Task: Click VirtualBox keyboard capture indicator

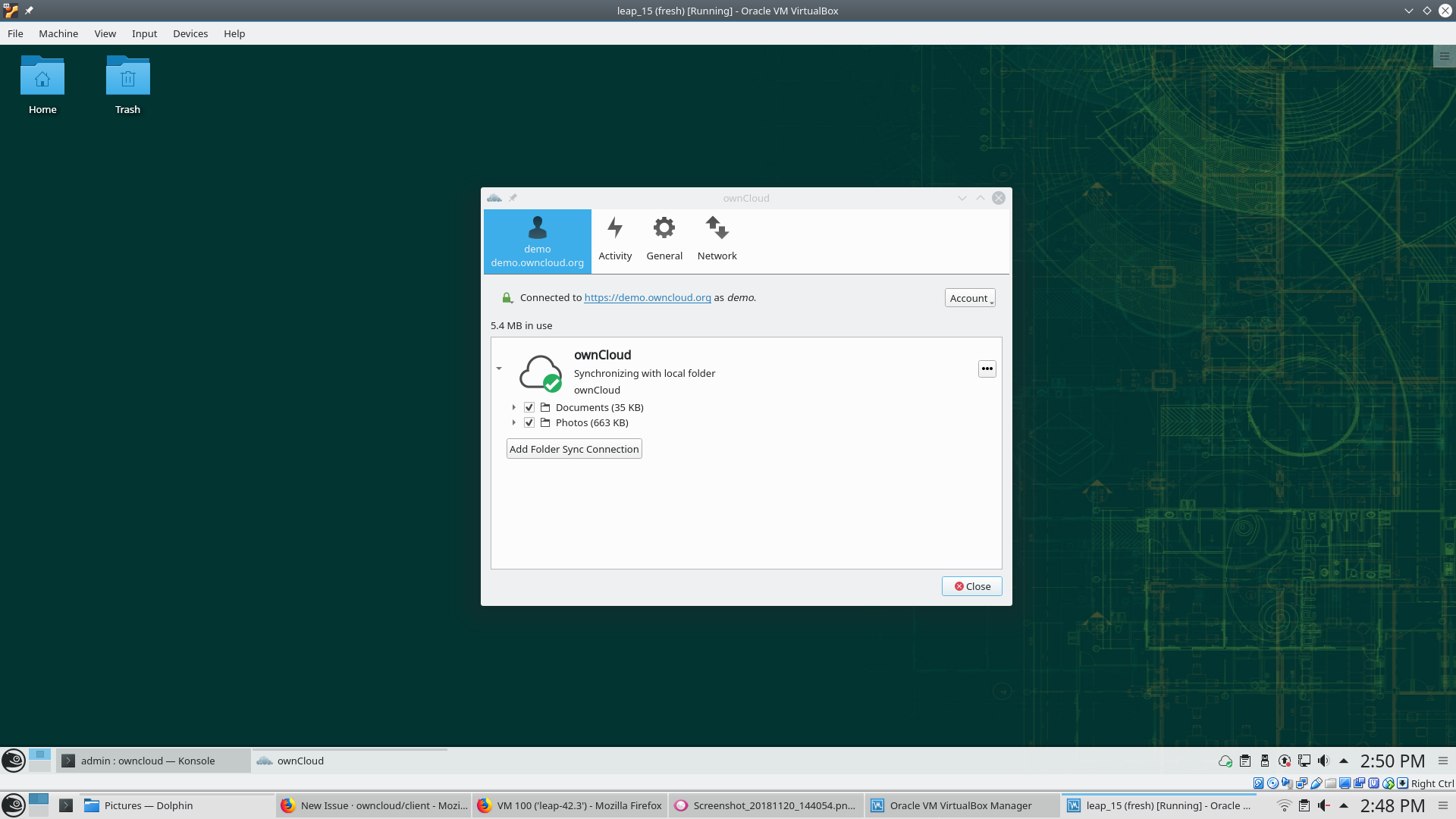Action: click(x=1402, y=783)
